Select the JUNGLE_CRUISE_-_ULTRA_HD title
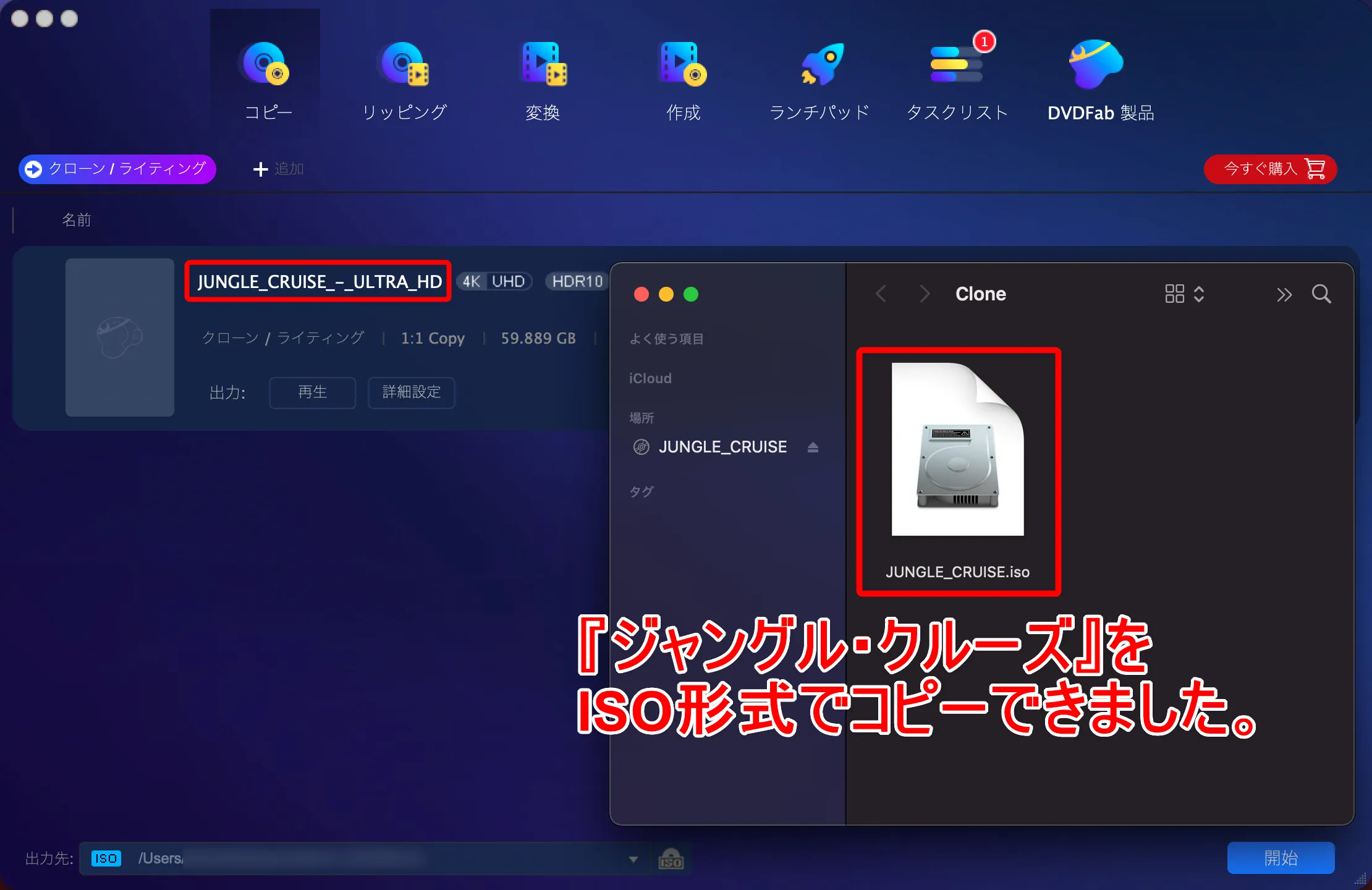 click(x=319, y=282)
